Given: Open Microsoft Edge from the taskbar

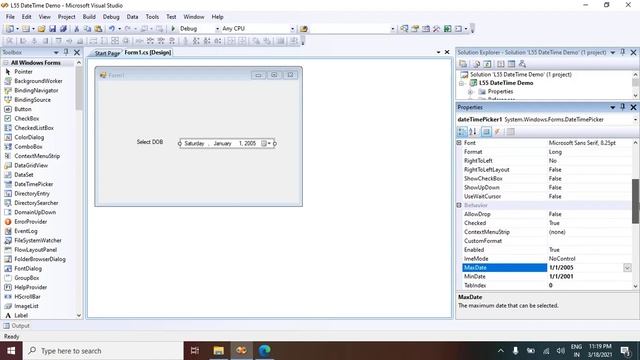Looking at the screenshot, I should [264, 351].
